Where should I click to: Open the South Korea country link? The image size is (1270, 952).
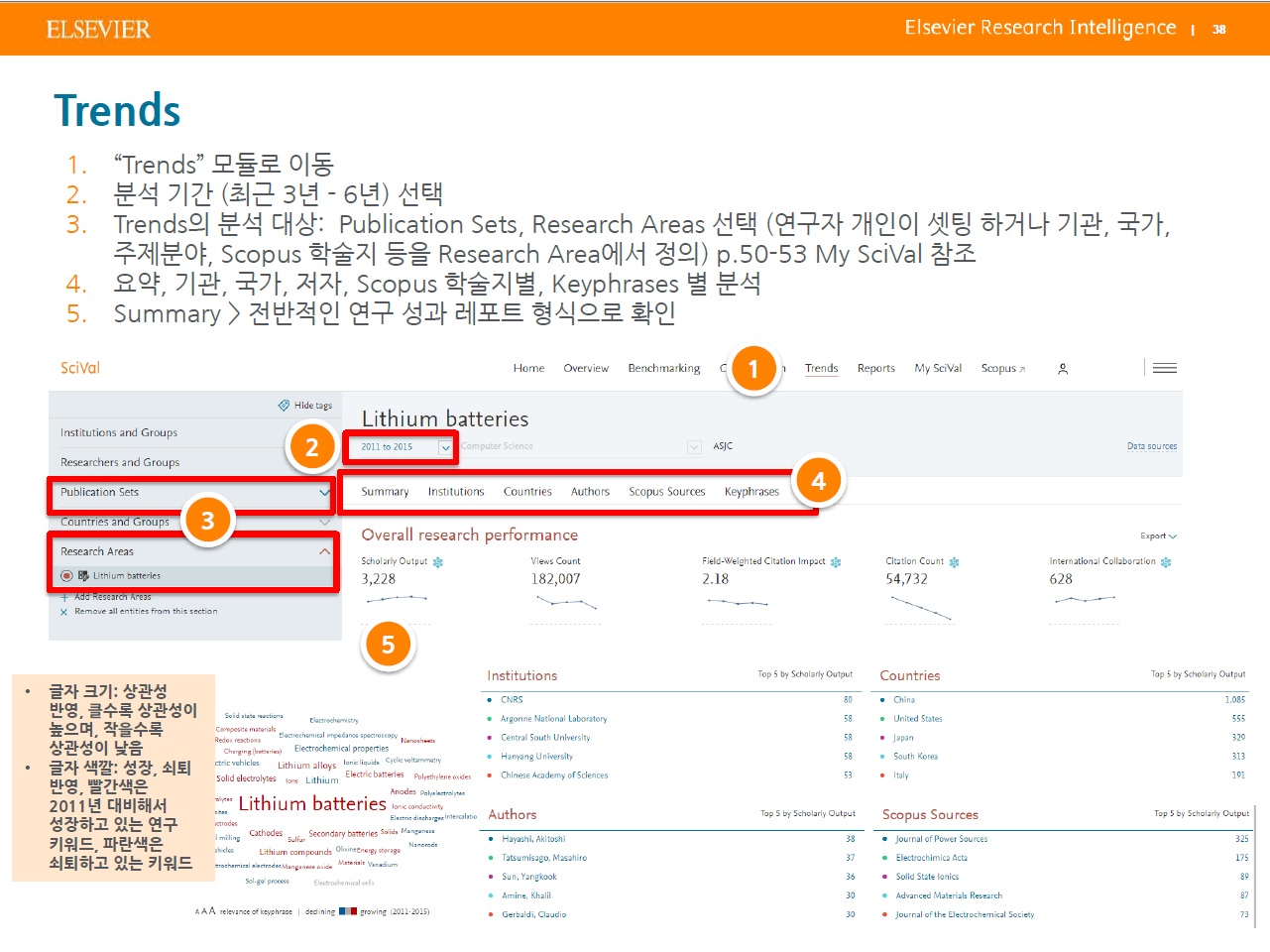[915, 757]
